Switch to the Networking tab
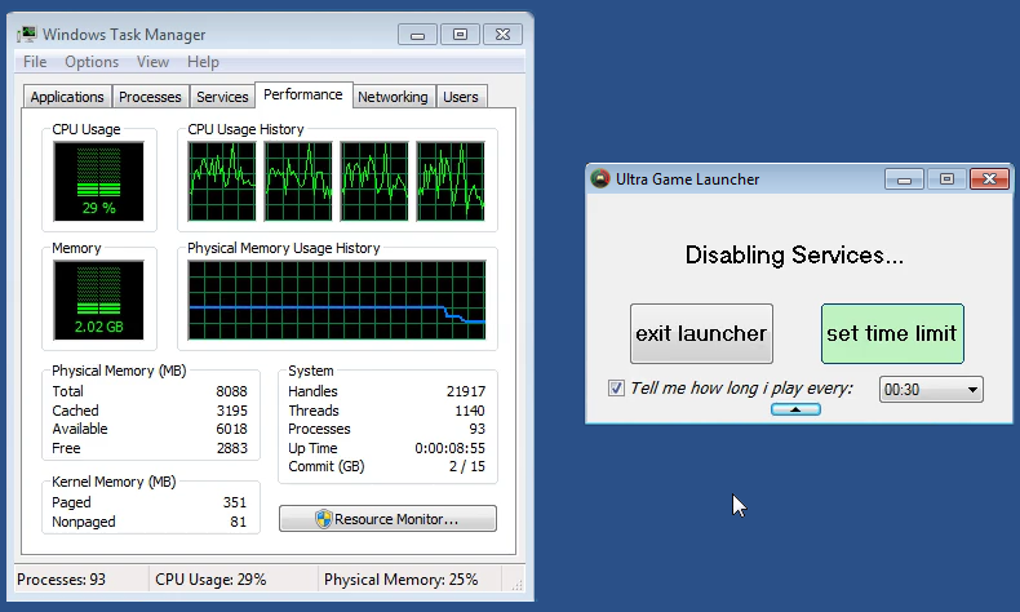Screen dimensions: 1020x612 (393, 97)
